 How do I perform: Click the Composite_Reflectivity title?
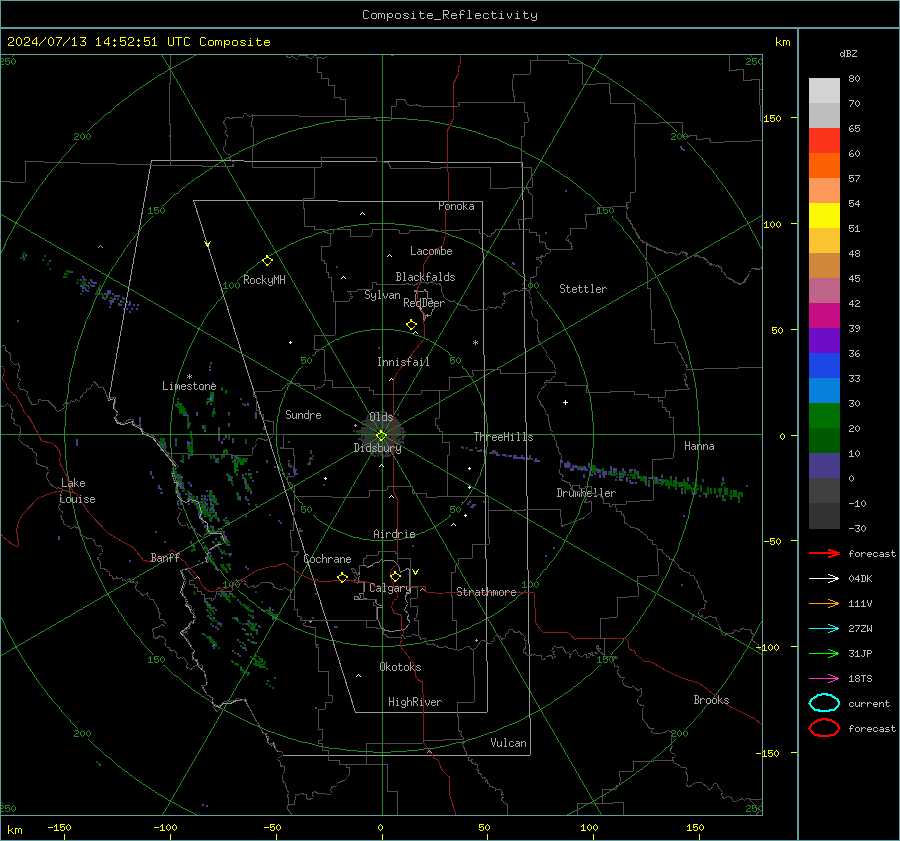tap(450, 15)
